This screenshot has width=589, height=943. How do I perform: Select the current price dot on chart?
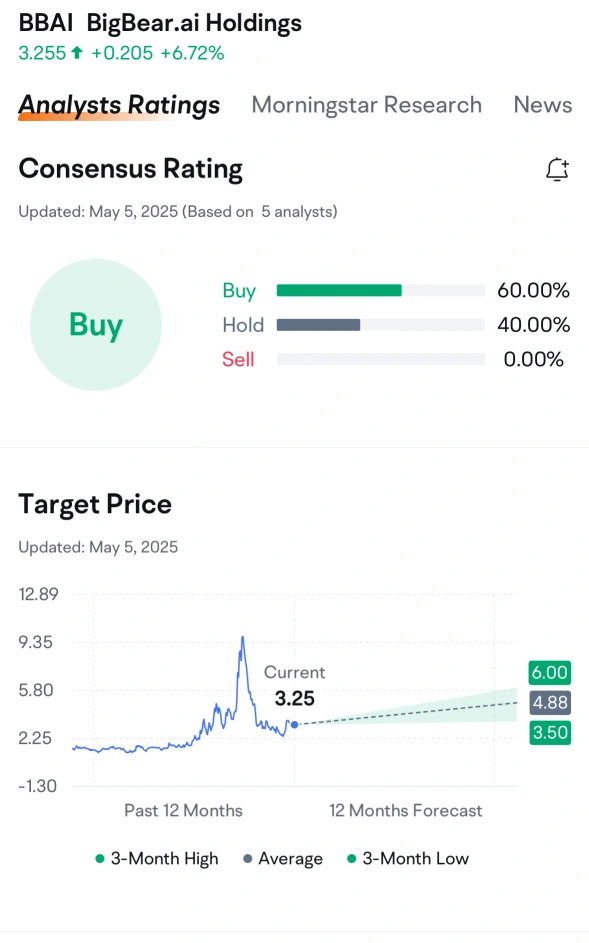click(x=294, y=725)
